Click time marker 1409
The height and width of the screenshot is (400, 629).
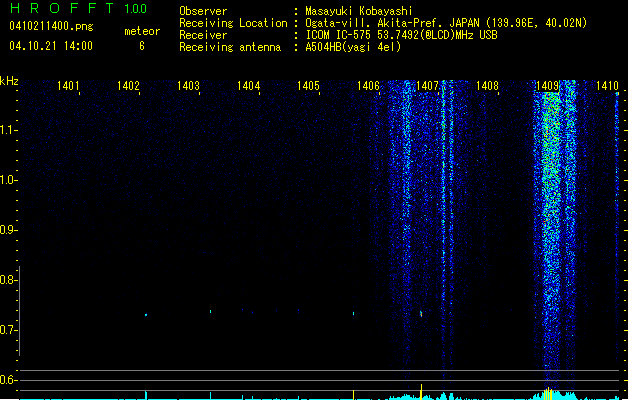pos(548,86)
